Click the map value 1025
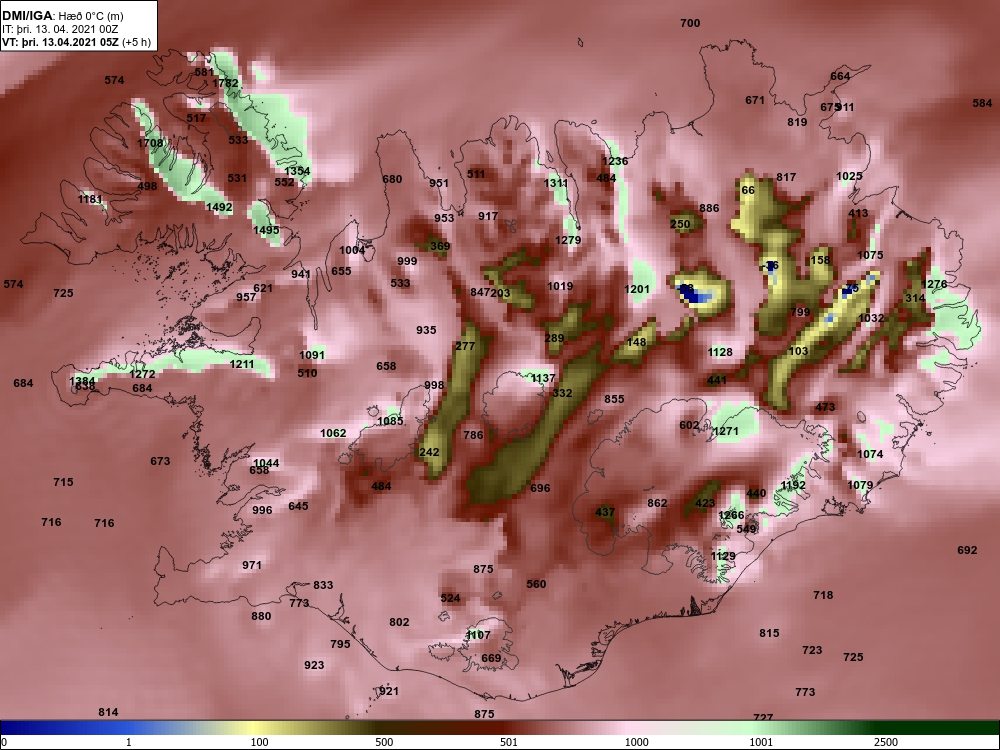The image size is (1000, 750). coord(849,177)
